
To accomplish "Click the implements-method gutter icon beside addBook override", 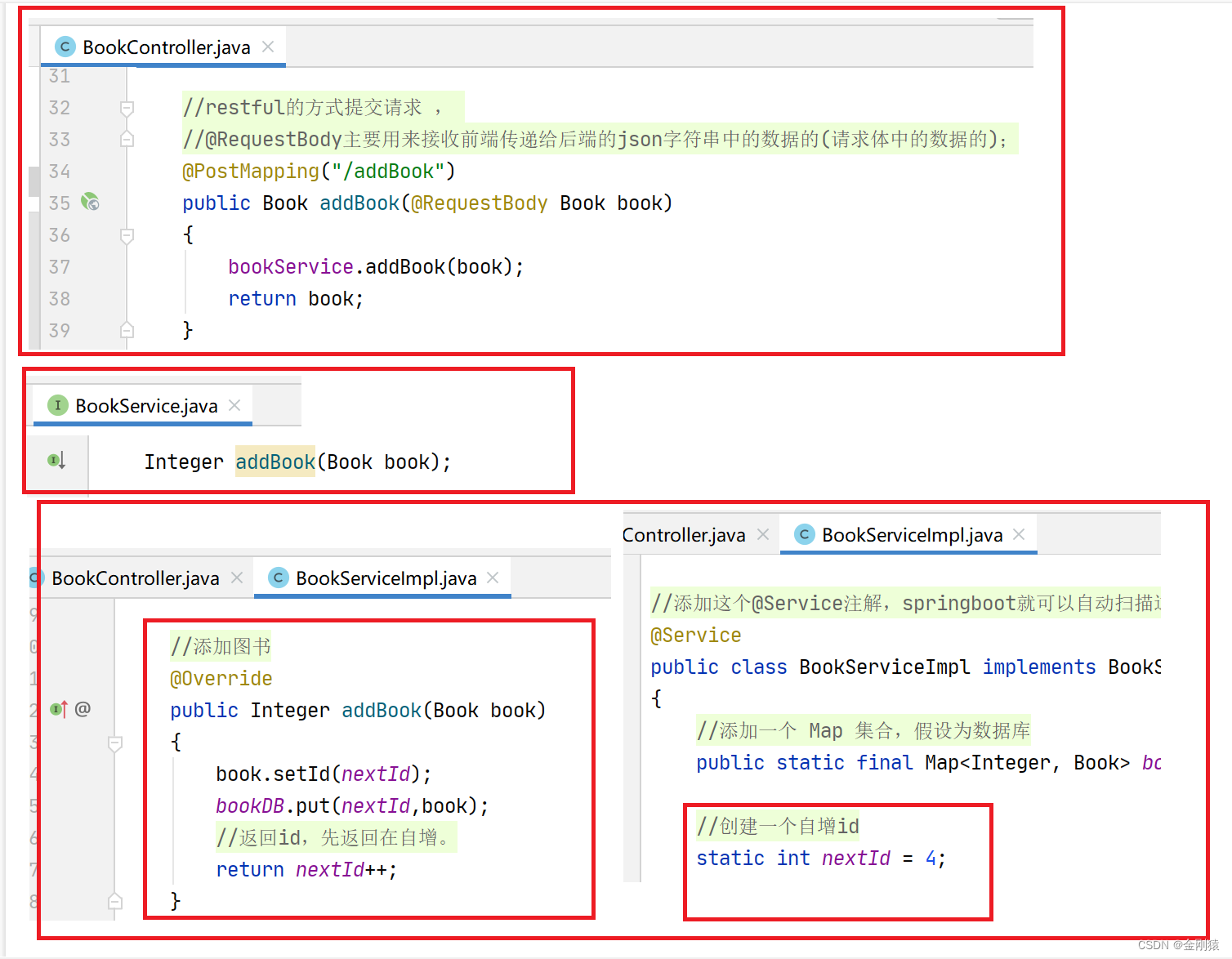I will tap(59, 709).
